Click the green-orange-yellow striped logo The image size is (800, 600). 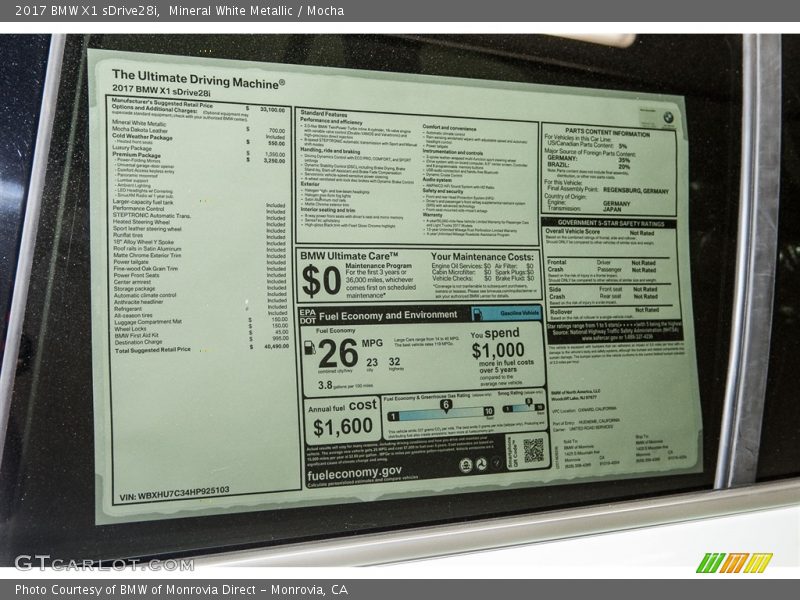pyautogui.click(x=734, y=563)
